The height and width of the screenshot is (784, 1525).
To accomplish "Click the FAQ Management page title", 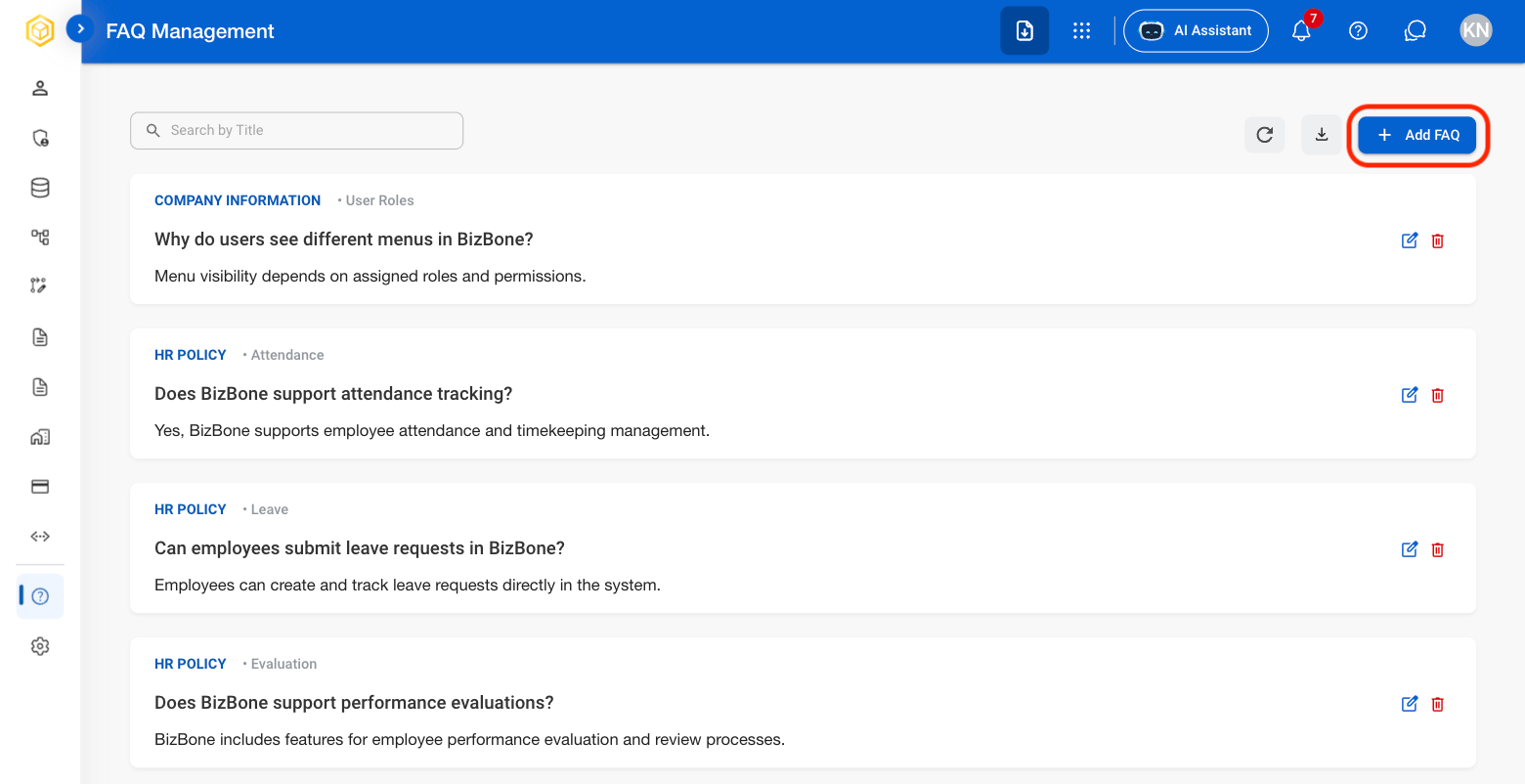I will click(190, 31).
